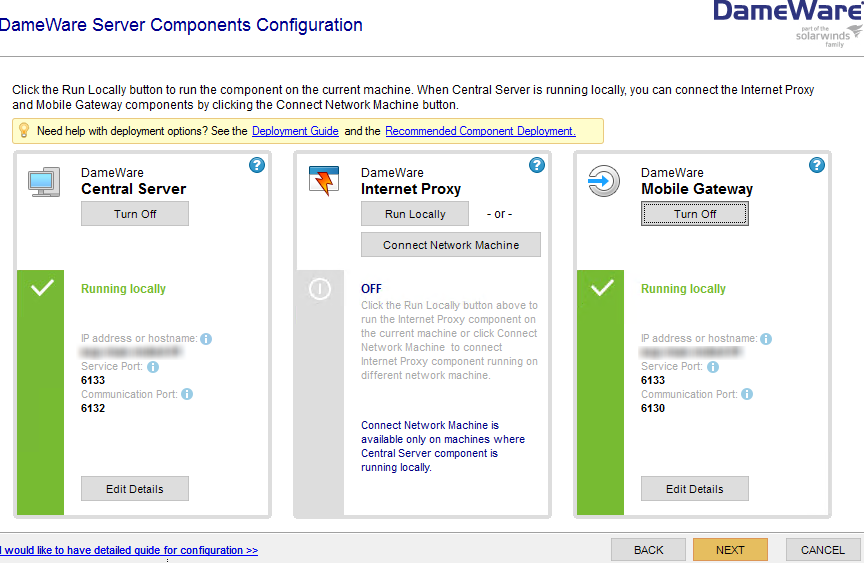Run the Internet Proxy locally
Image resolution: width=864 pixels, height=563 pixels.
[415, 214]
